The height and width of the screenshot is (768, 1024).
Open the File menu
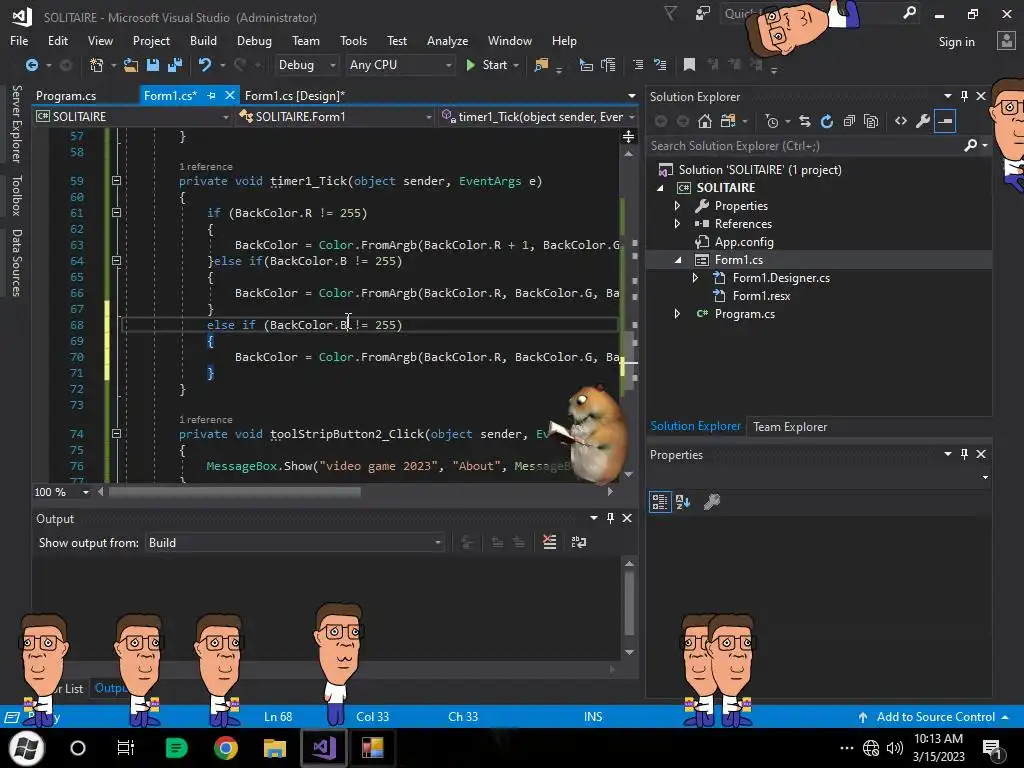click(19, 40)
